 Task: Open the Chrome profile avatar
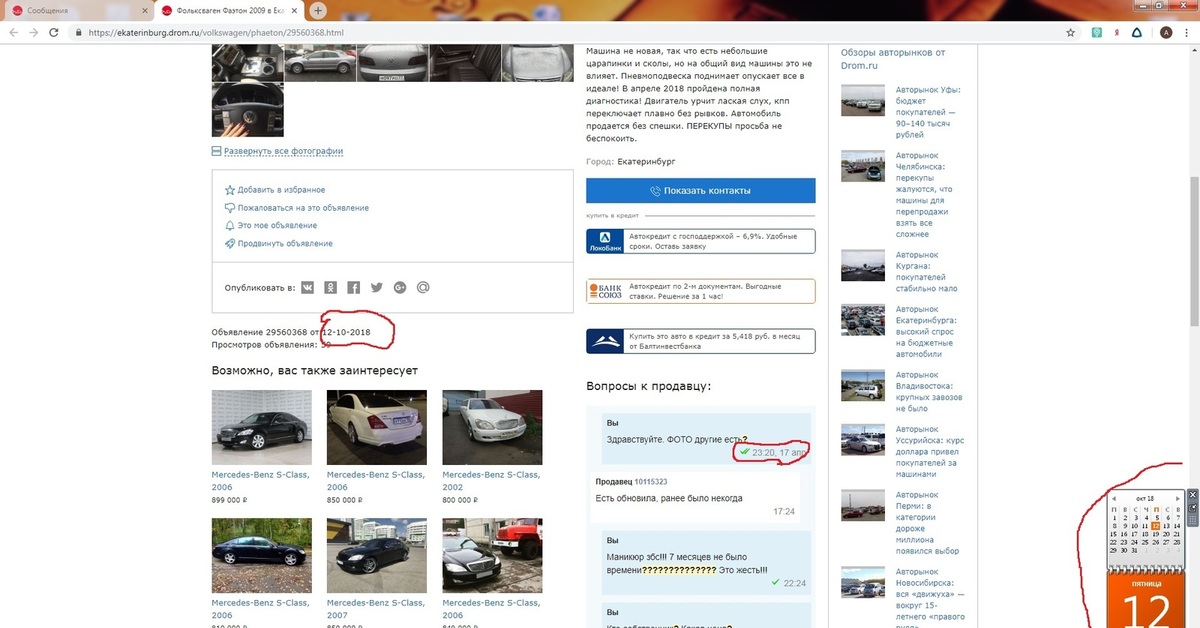coord(1166,32)
